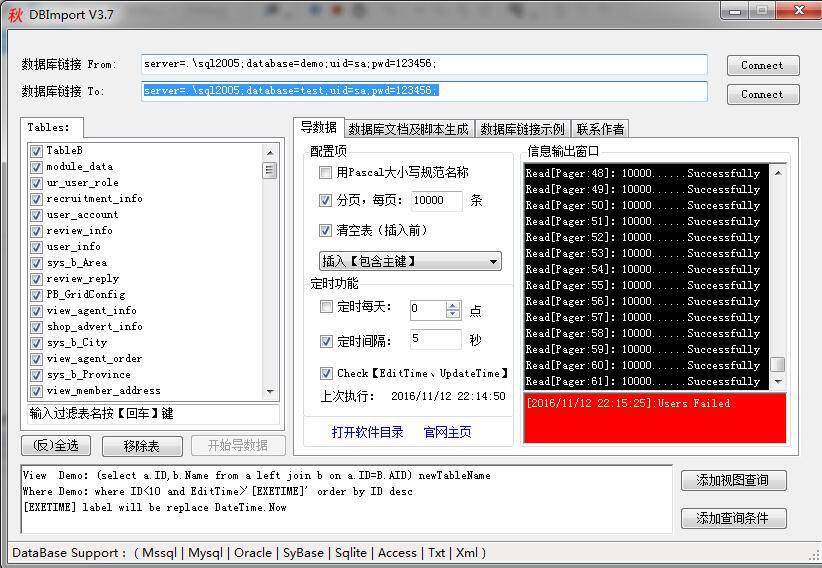Click the table filter input 输入过滤表名按【回车】键
The height and width of the screenshot is (568, 822).
pyautogui.click(x=153, y=413)
